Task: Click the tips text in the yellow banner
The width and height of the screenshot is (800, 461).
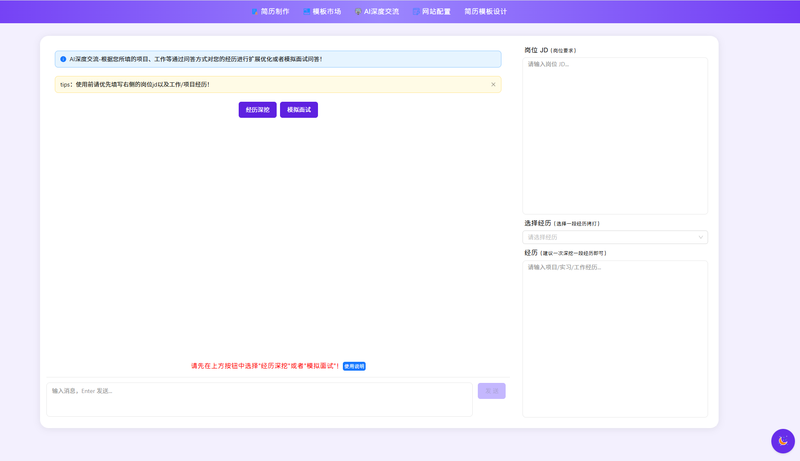Action: pyautogui.click(x=135, y=85)
